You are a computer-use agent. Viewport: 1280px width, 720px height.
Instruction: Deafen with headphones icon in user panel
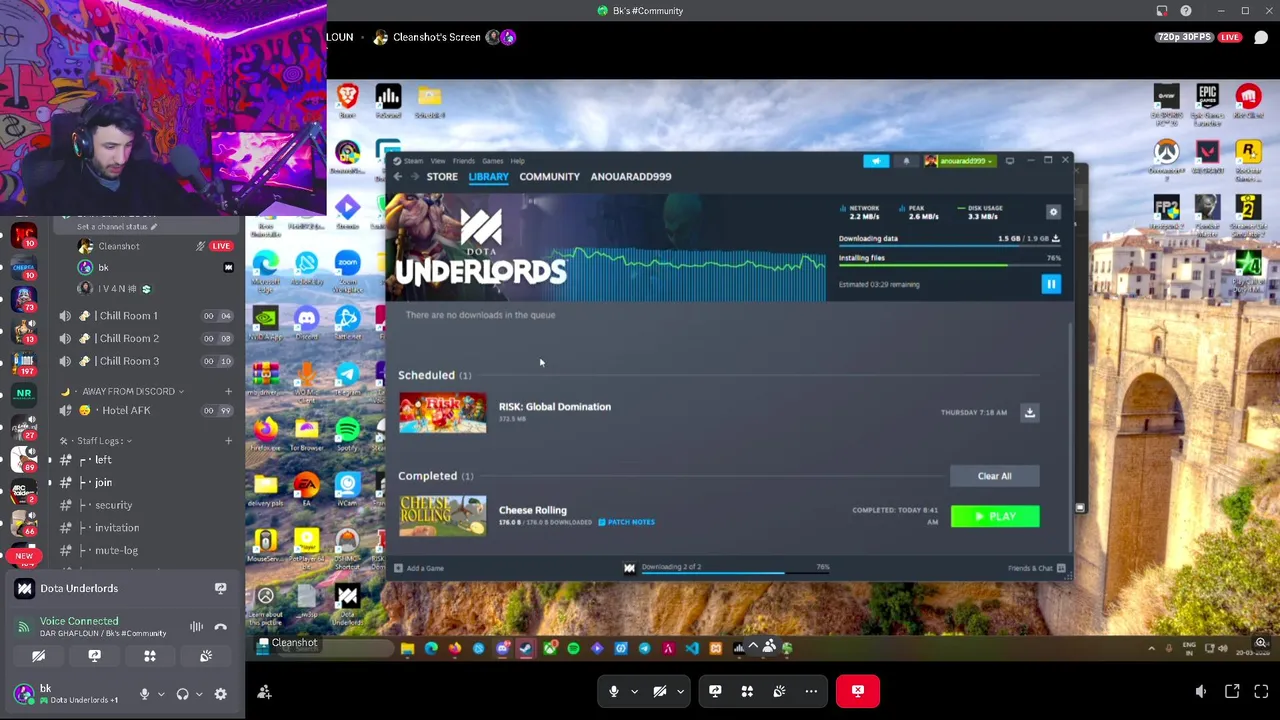pos(182,694)
